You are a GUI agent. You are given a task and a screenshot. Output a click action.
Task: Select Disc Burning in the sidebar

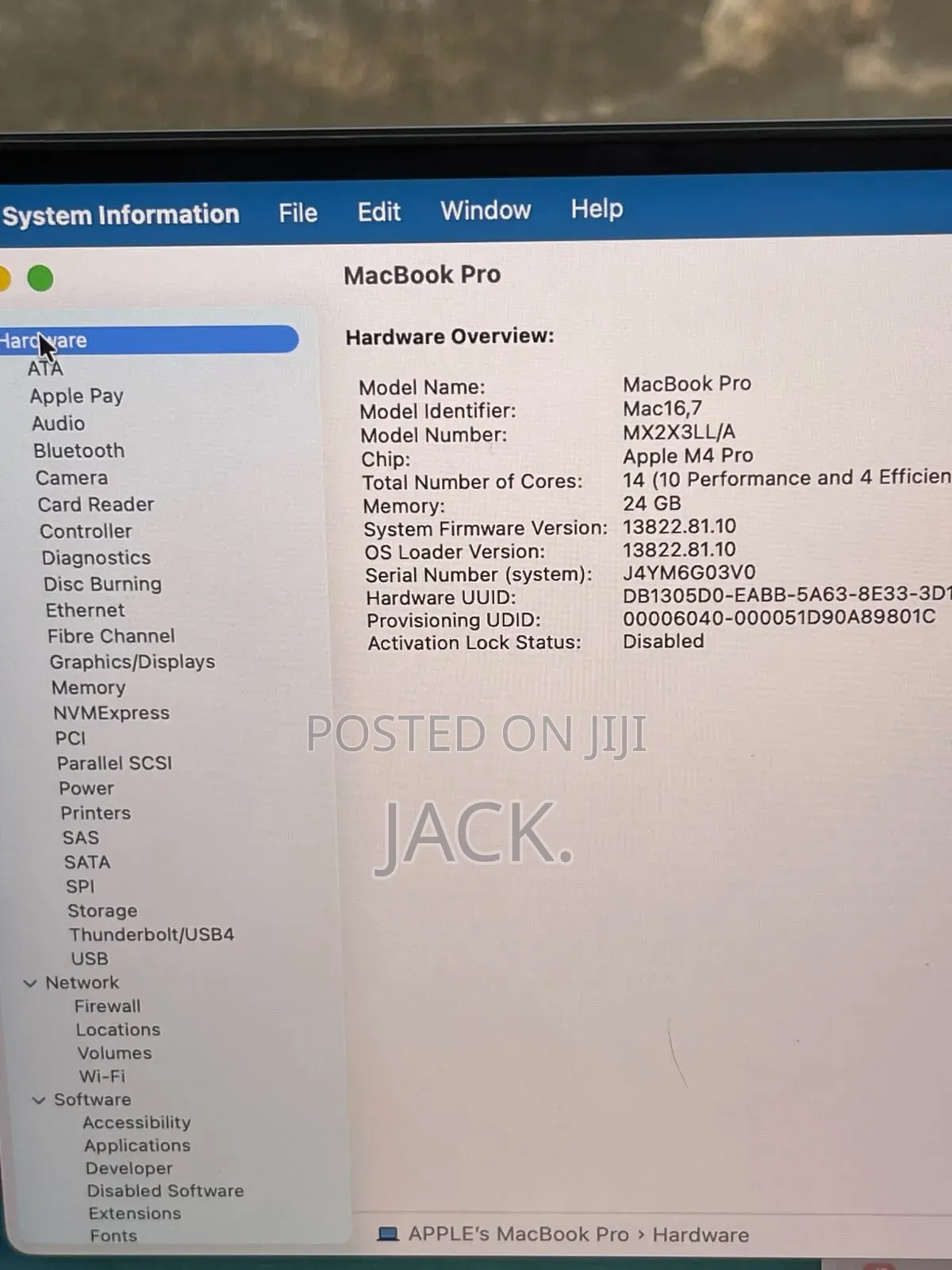[102, 584]
